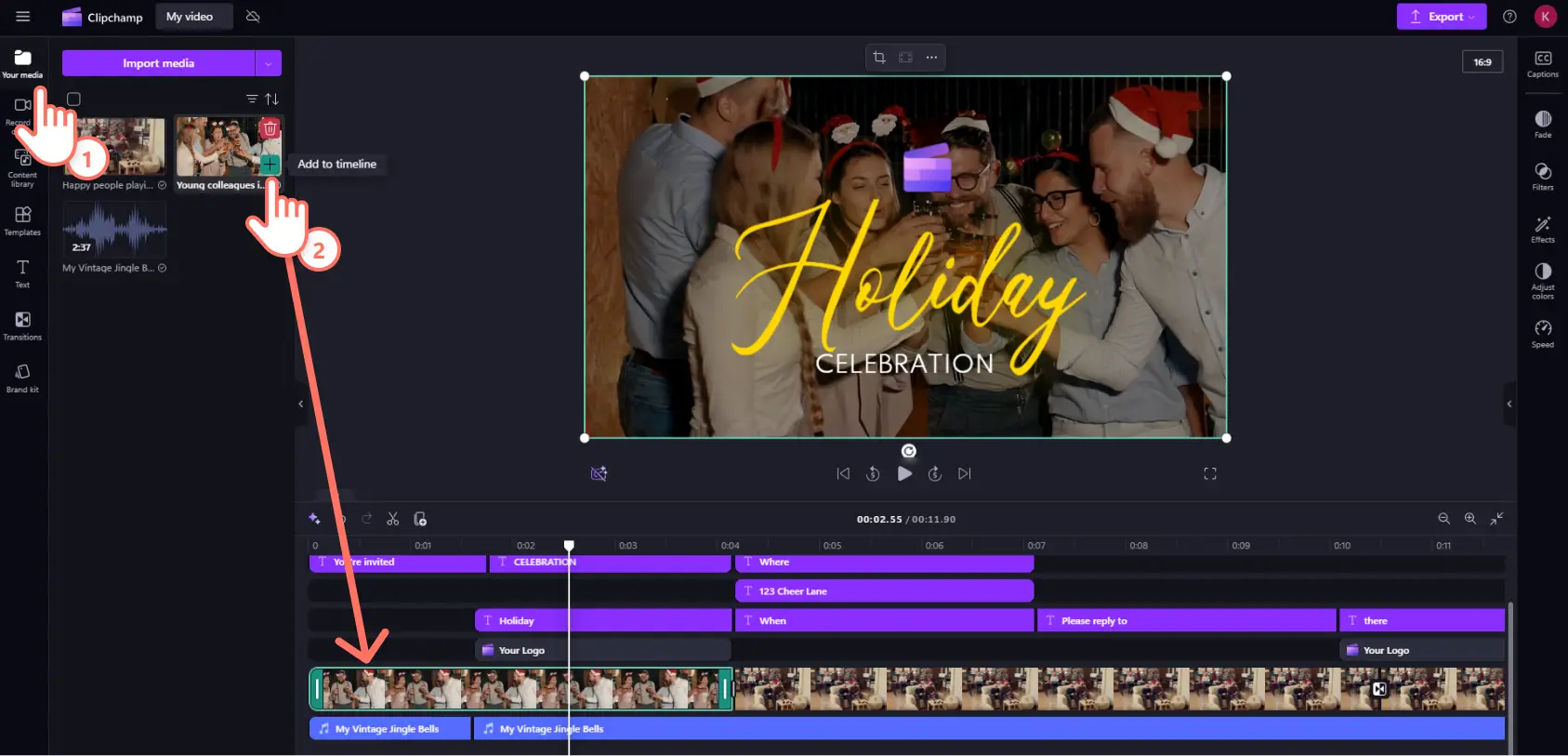Open the Adjust colors panel
The width and height of the screenshot is (1568, 756).
pyautogui.click(x=1543, y=281)
